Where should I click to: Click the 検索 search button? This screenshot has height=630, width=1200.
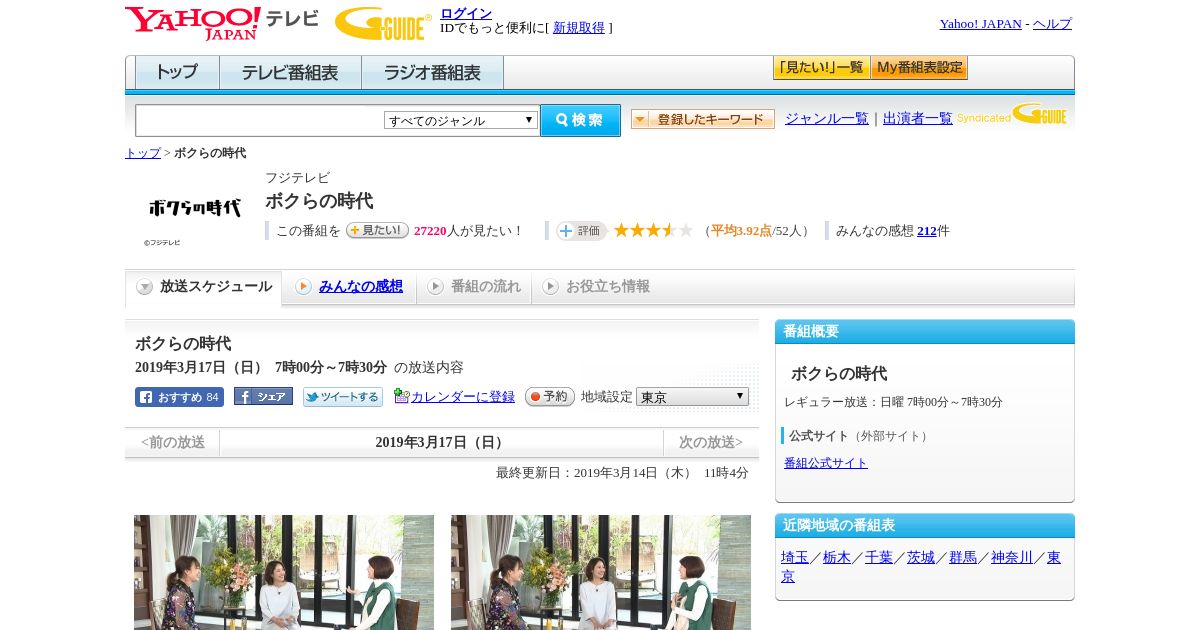(x=580, y=120)
